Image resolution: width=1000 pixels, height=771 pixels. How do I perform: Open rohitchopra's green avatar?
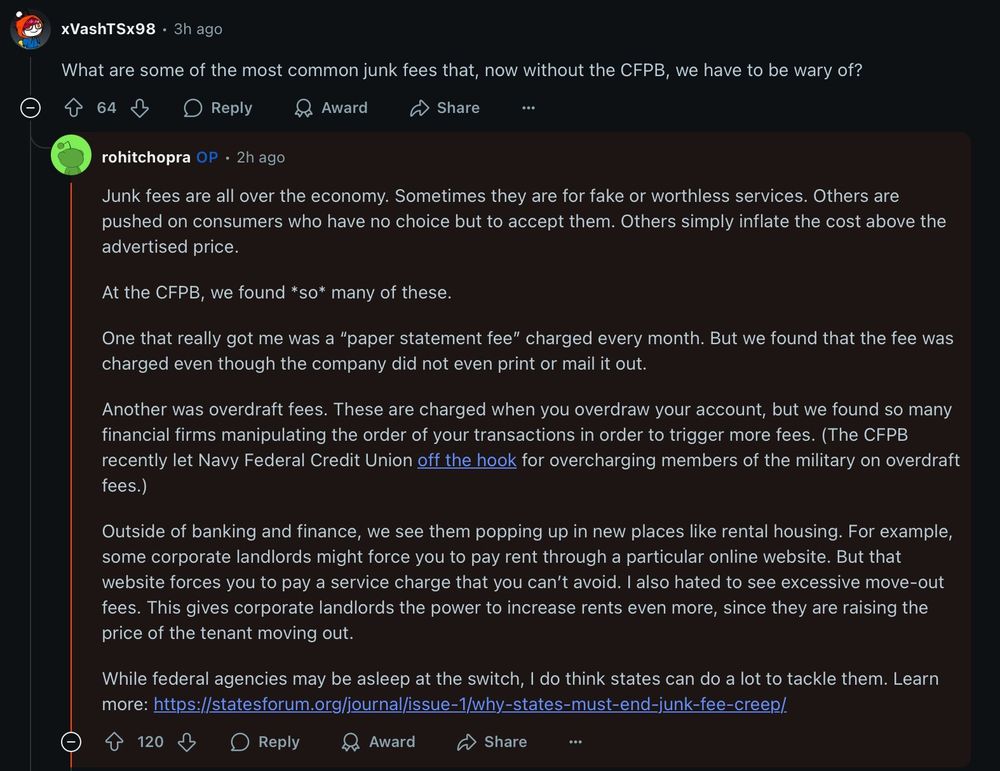click(71, 155)
